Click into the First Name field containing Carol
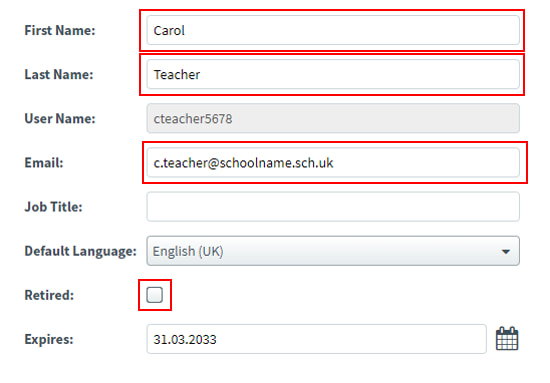The image size is (550, 383). click(333, 30)
